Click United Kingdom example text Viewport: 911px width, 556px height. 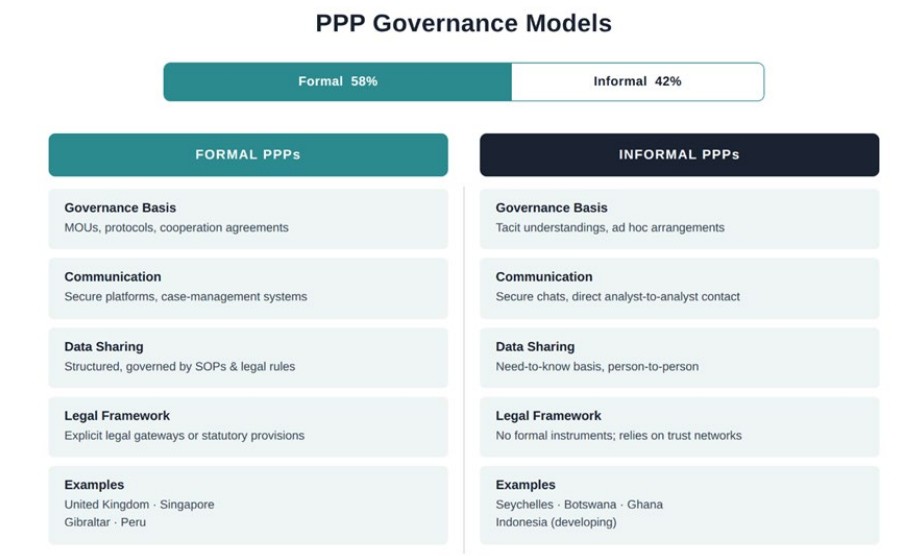106,504
